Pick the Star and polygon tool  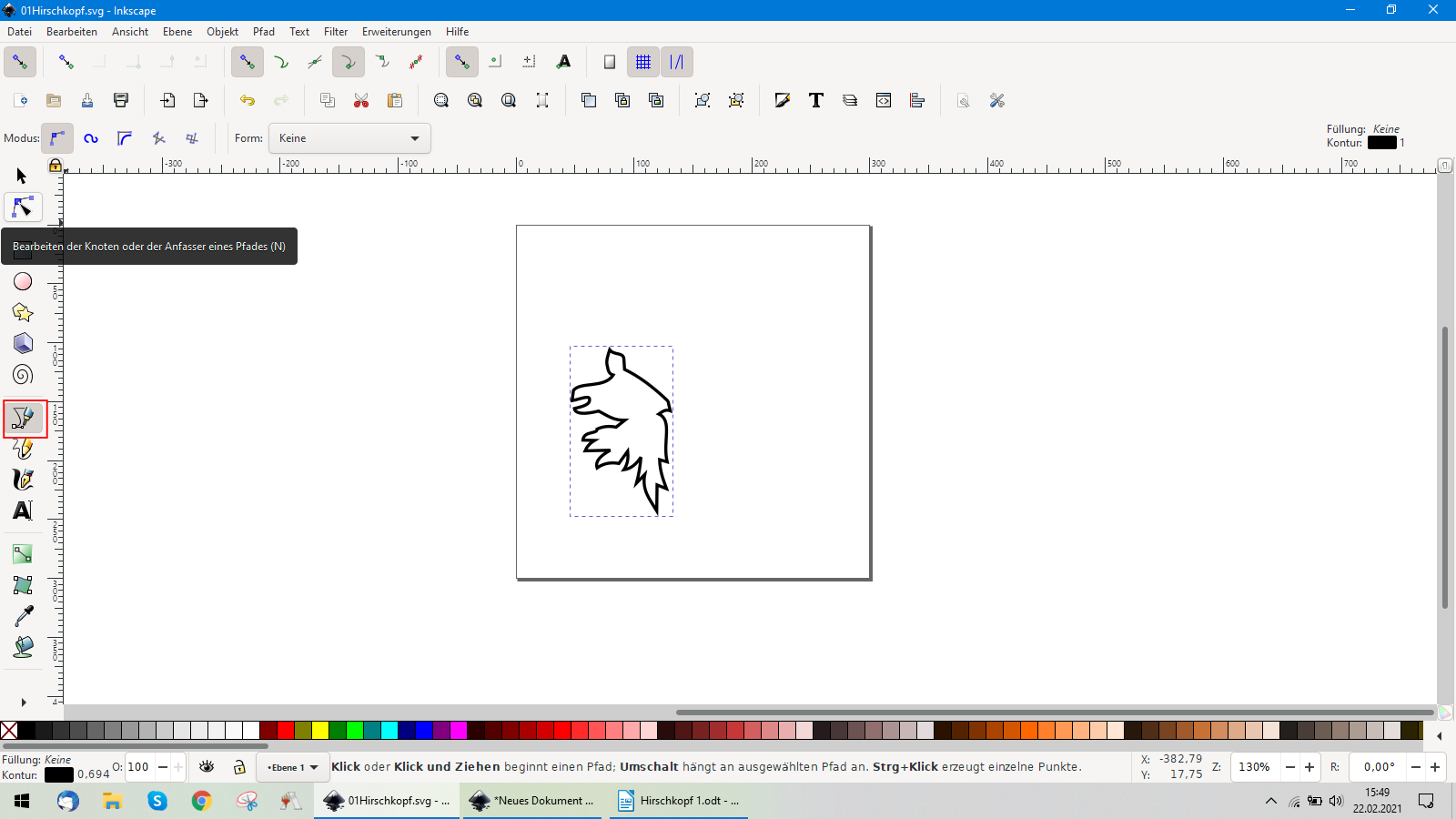[23, 313]
